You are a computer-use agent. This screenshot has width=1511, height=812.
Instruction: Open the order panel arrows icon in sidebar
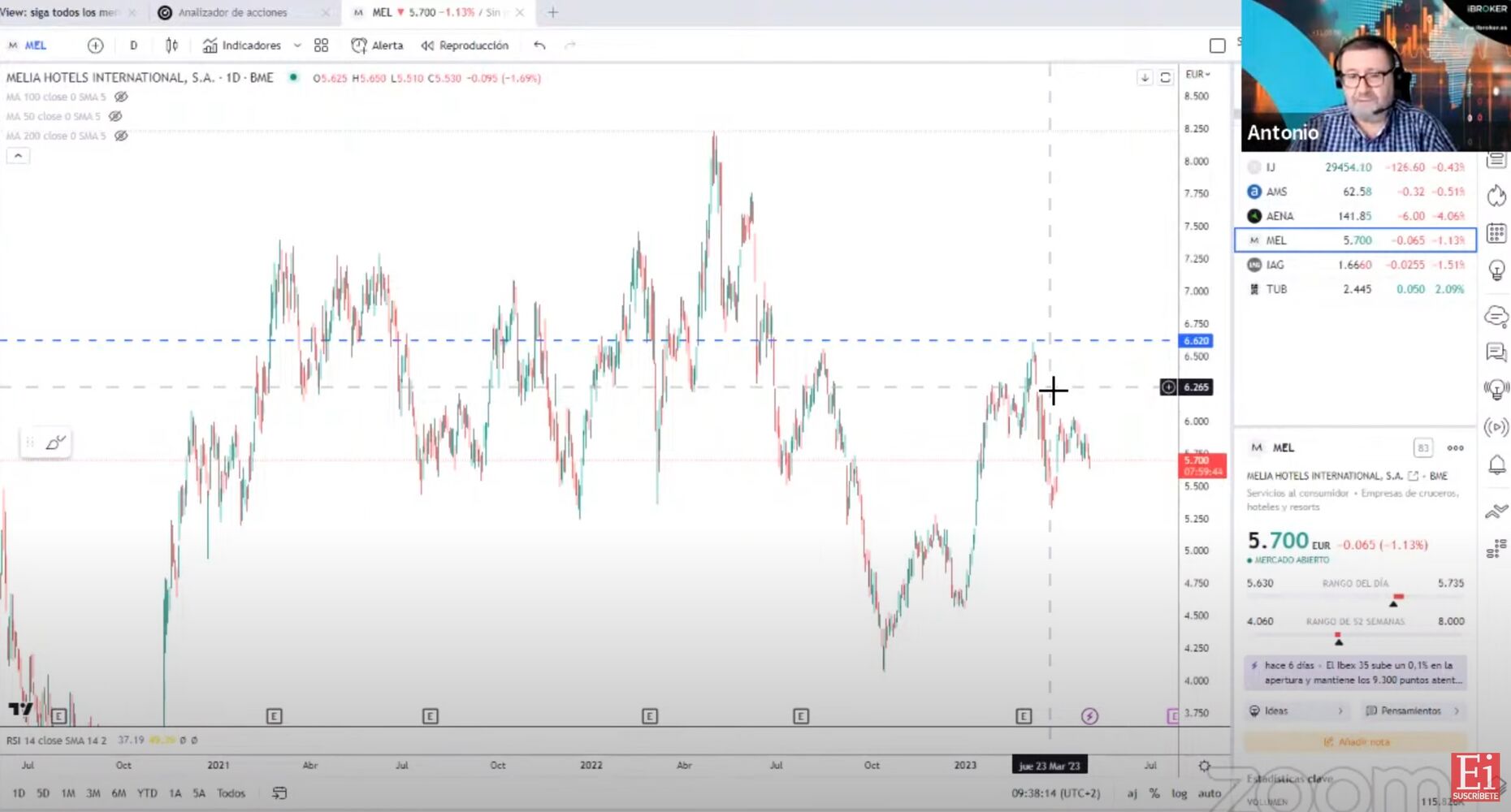pos(1496,512)
